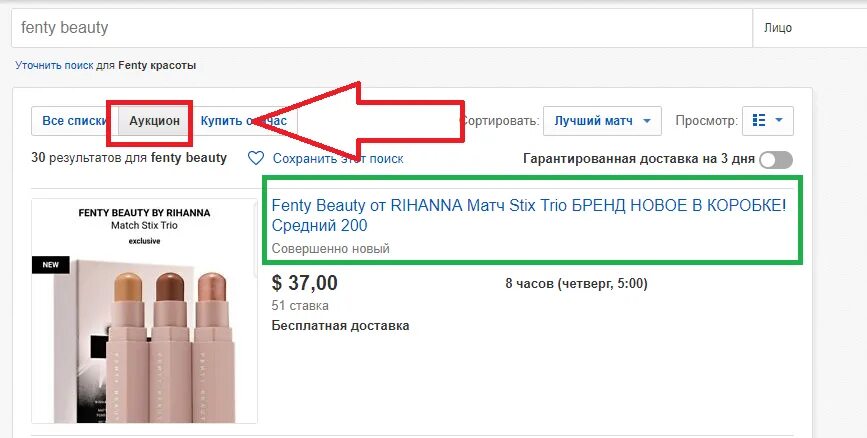This screenshot has width=867, height=438.
Task: Switch to the Купить сейчас tab
Action: click(244, 121)
